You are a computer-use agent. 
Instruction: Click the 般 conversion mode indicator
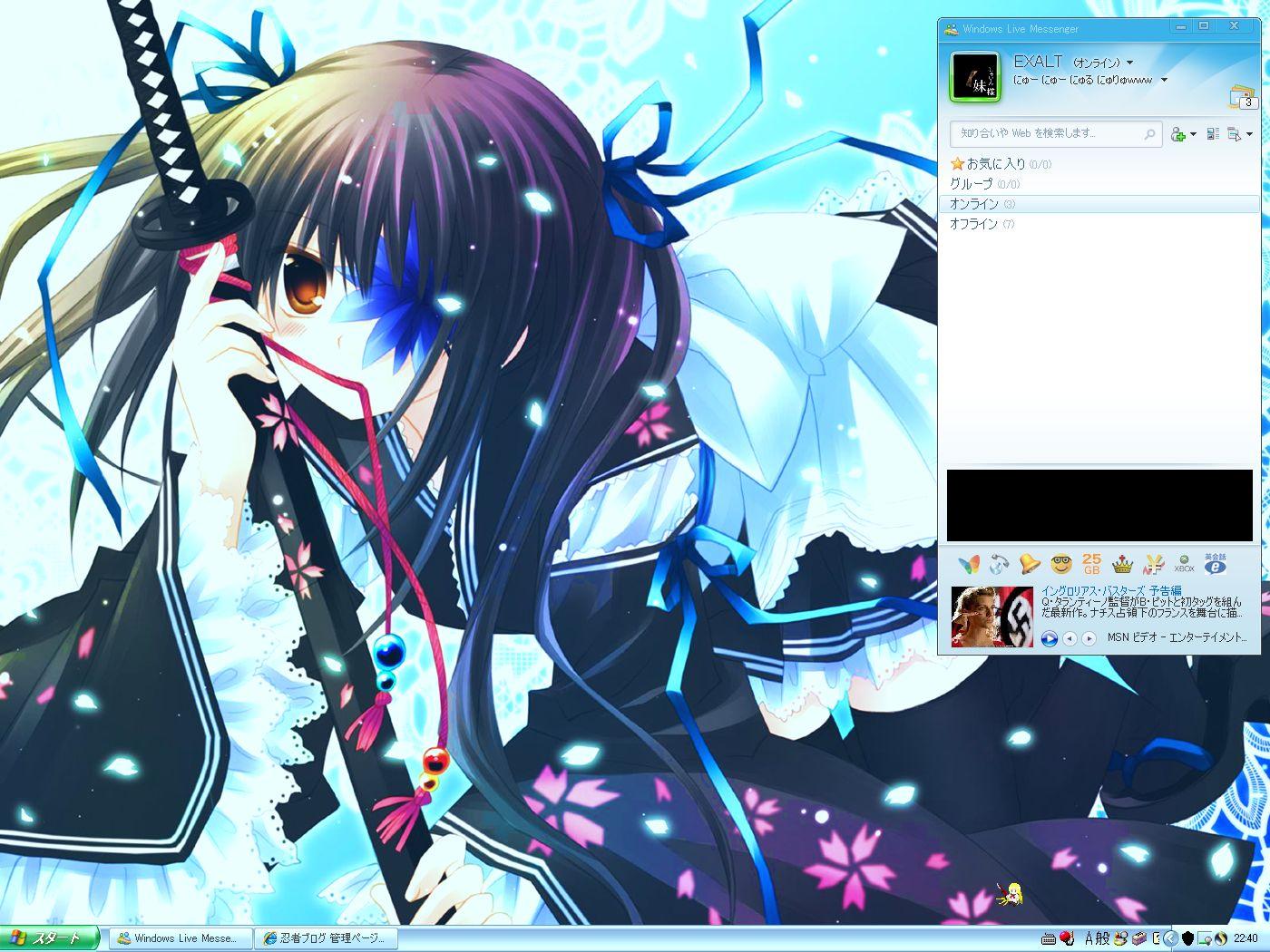1102,938
